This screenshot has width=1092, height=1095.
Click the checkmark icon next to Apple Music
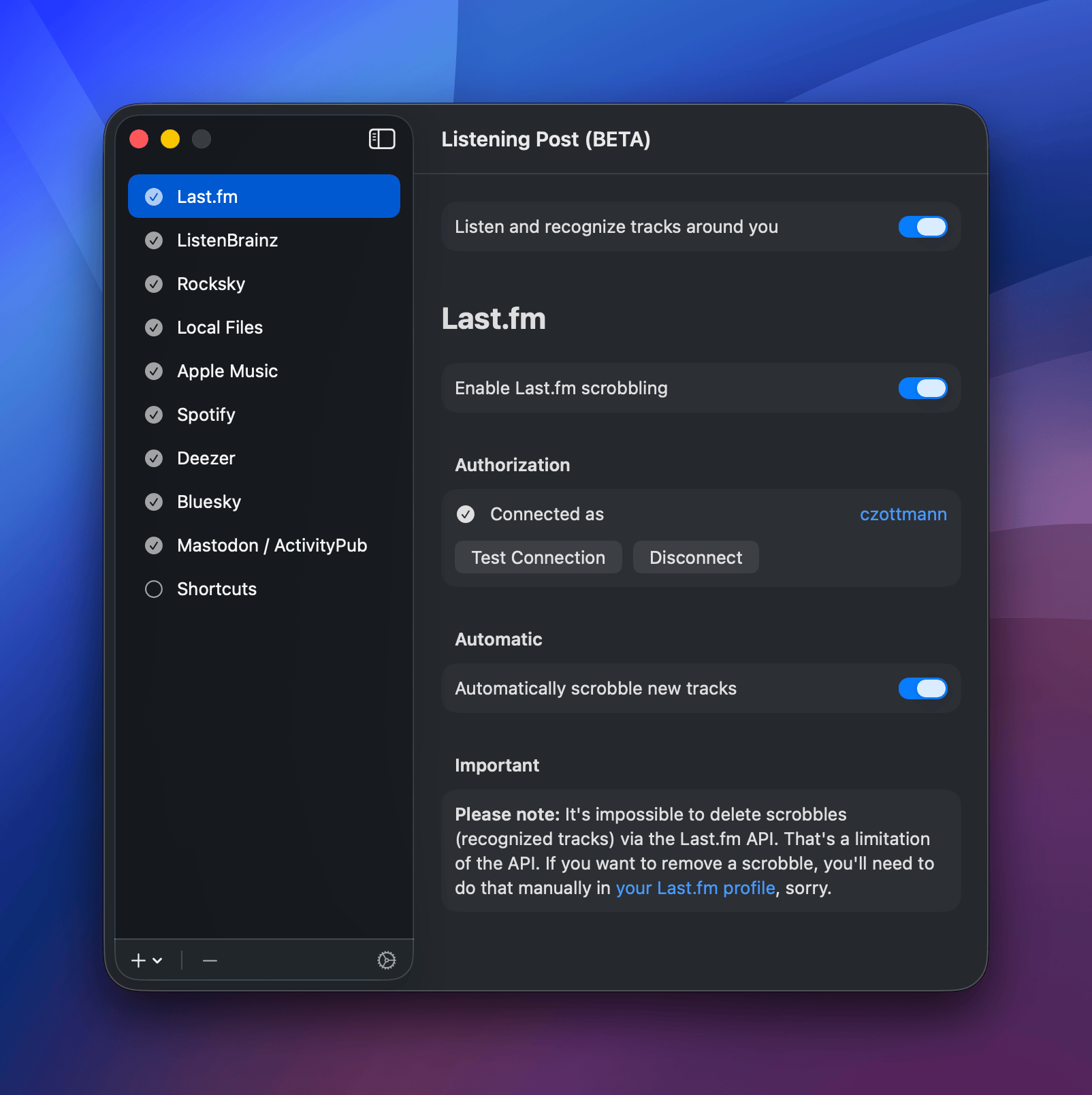click(154, 370)
